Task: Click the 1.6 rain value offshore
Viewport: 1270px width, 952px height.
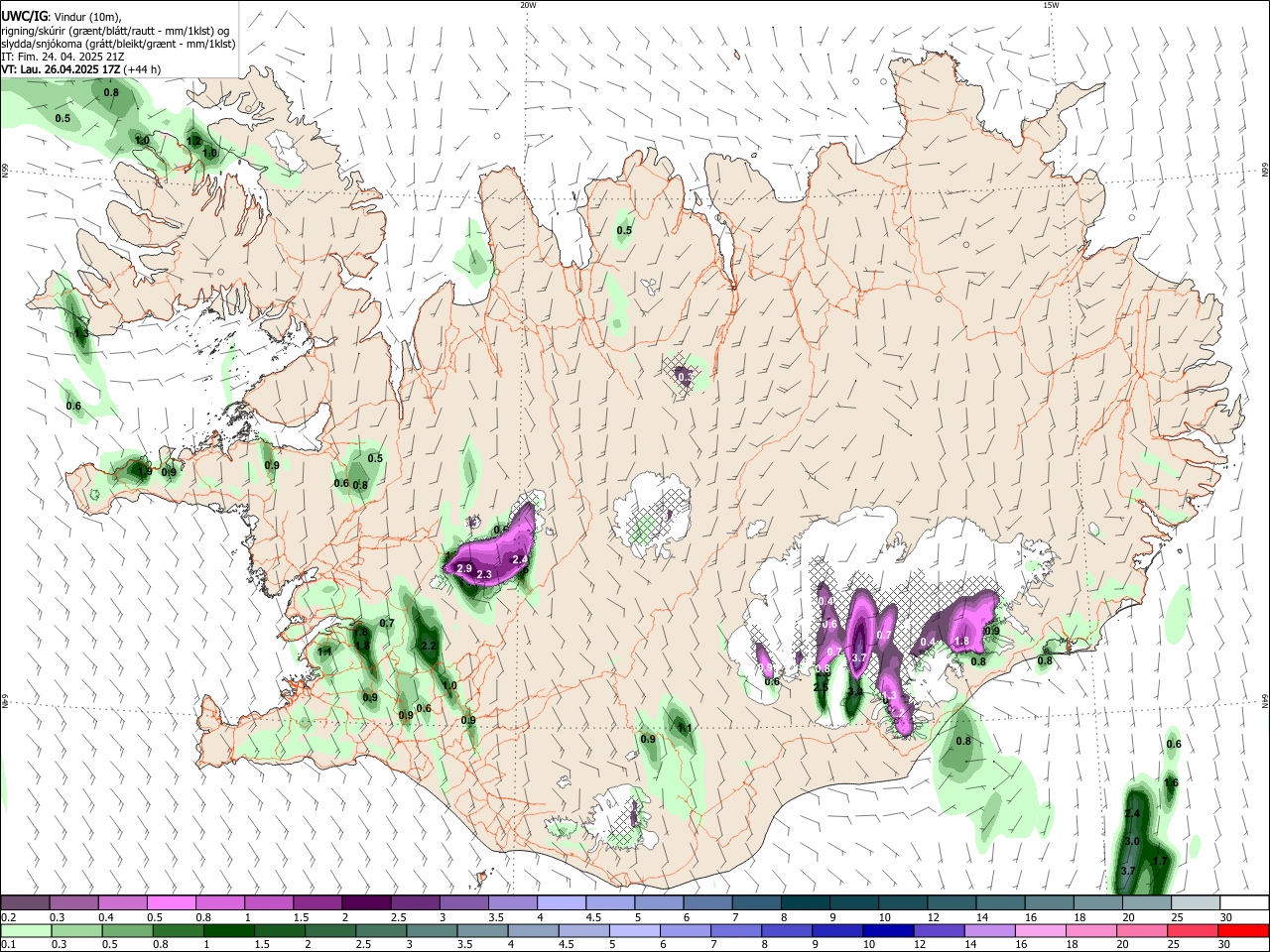Action: click(1171, 782)
